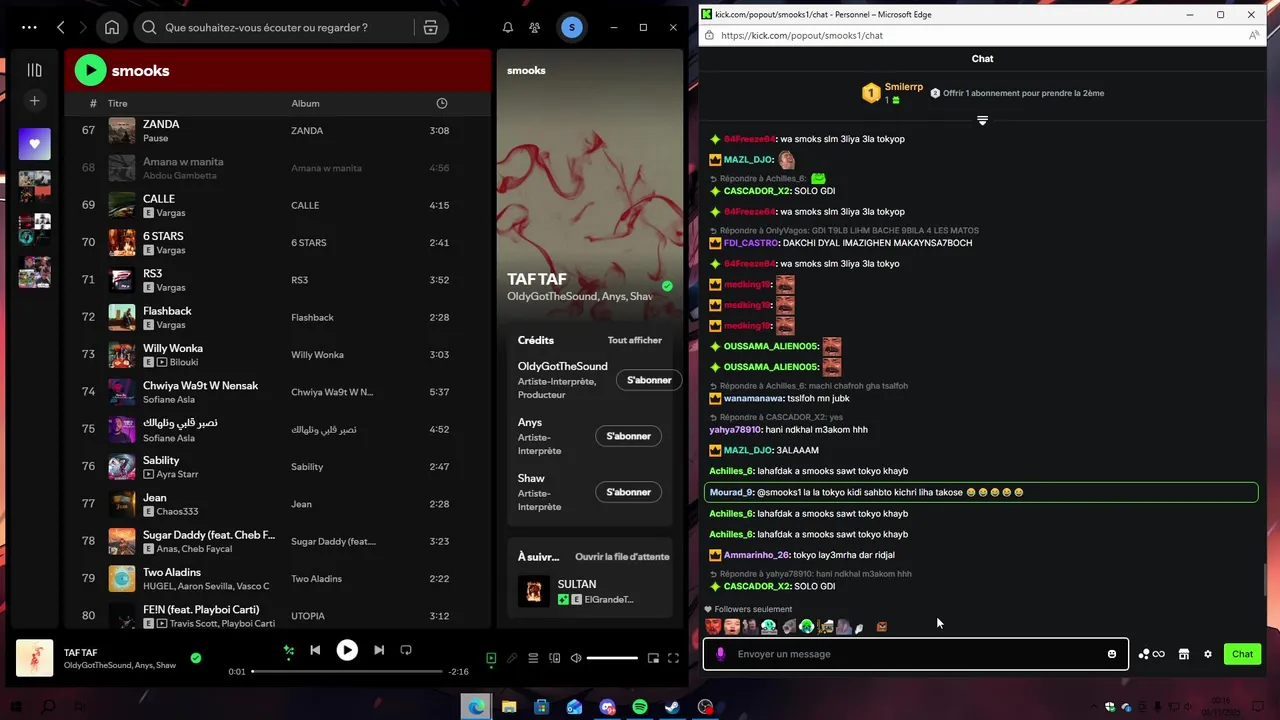
Task: Collapse Kick leaderboard chevron under Smilerrp
Action: tap(982, 121)
